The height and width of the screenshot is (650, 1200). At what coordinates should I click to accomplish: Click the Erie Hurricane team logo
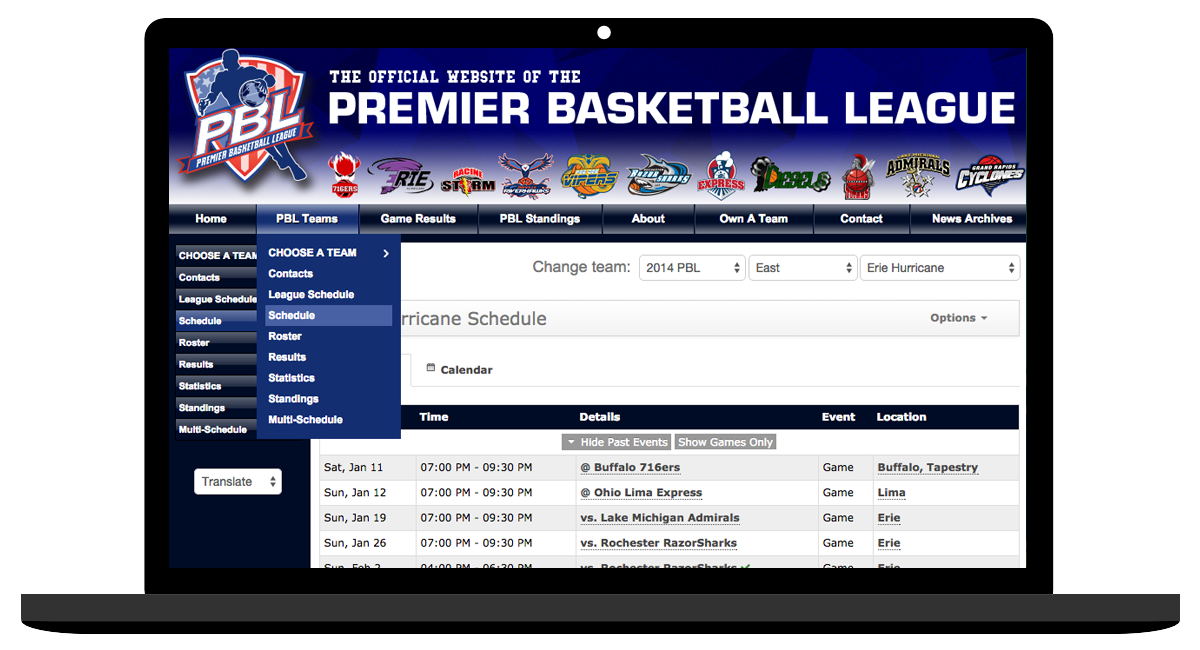pos(400,177)
